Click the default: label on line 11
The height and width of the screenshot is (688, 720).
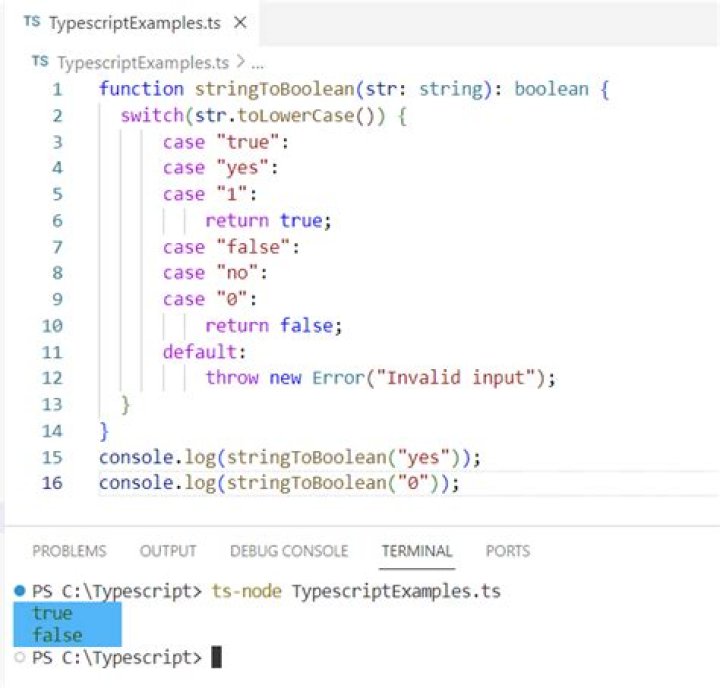[x=205, y=352]
